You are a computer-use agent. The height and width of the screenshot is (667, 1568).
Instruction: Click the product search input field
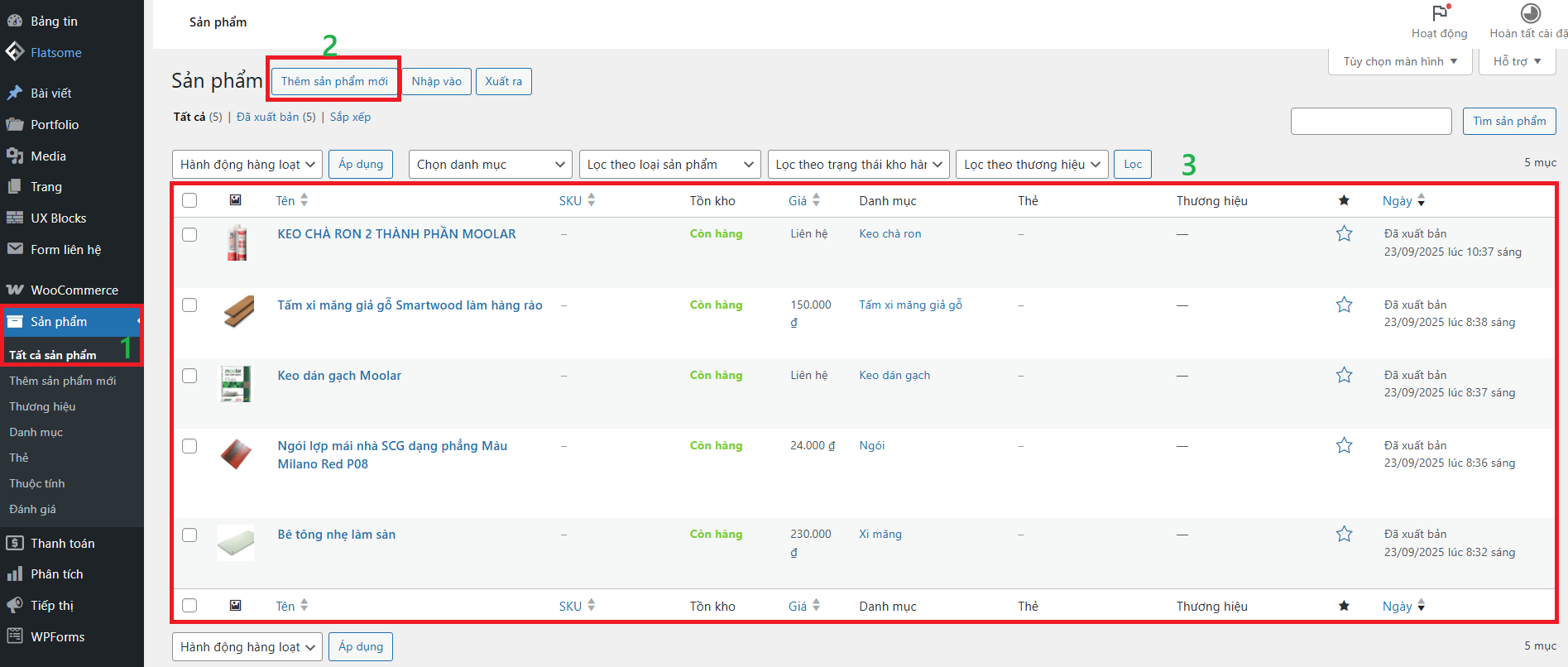coord(1370,121)
